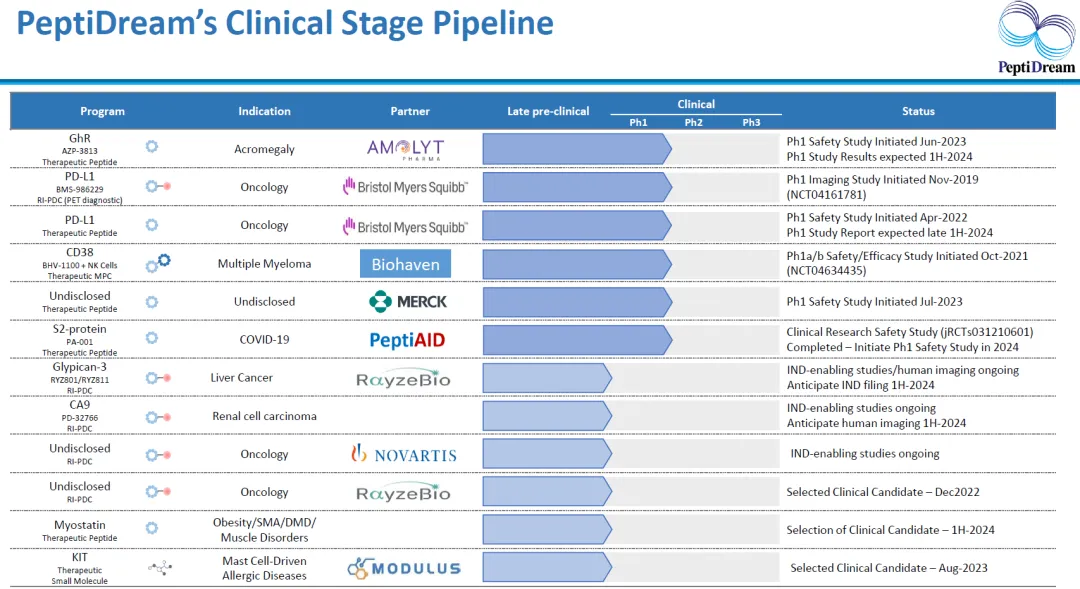Click the Amolyt Pharma partner logo
1080x589 pixels.
pyautogui.click(x=405, y=149)
